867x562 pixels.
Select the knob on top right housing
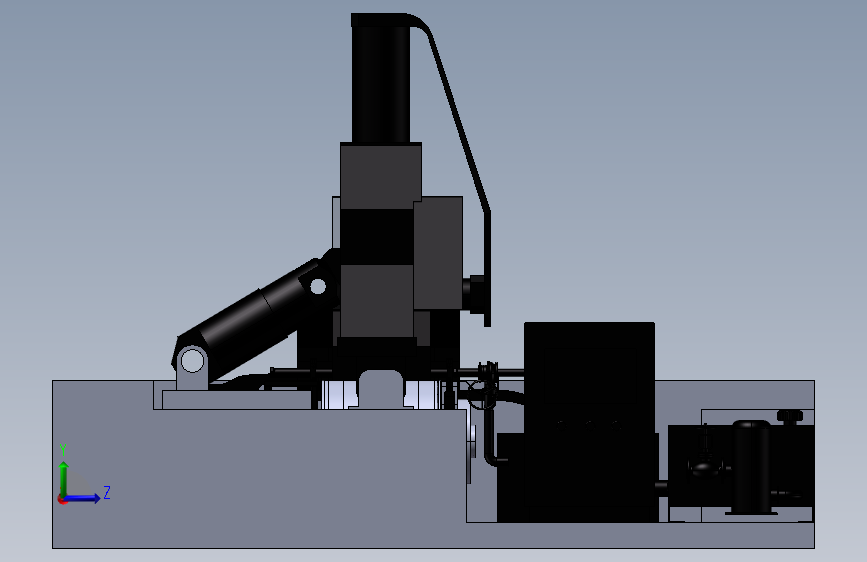pyautogui.click(x=790, y=416)
